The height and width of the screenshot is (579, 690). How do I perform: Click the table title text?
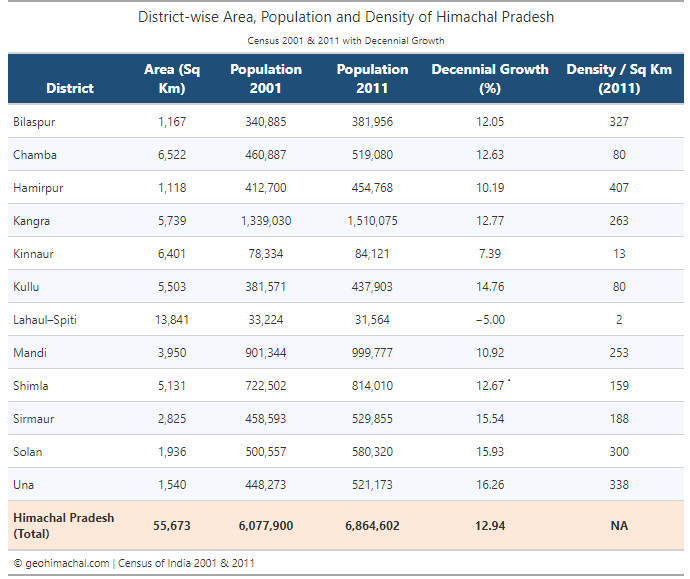(x=345, y=17)
